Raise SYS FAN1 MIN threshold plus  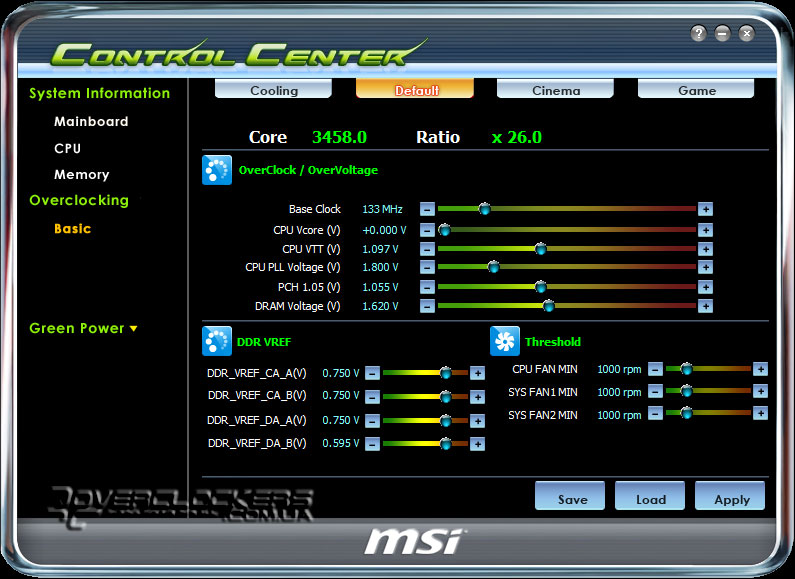[x=760, y=391]
